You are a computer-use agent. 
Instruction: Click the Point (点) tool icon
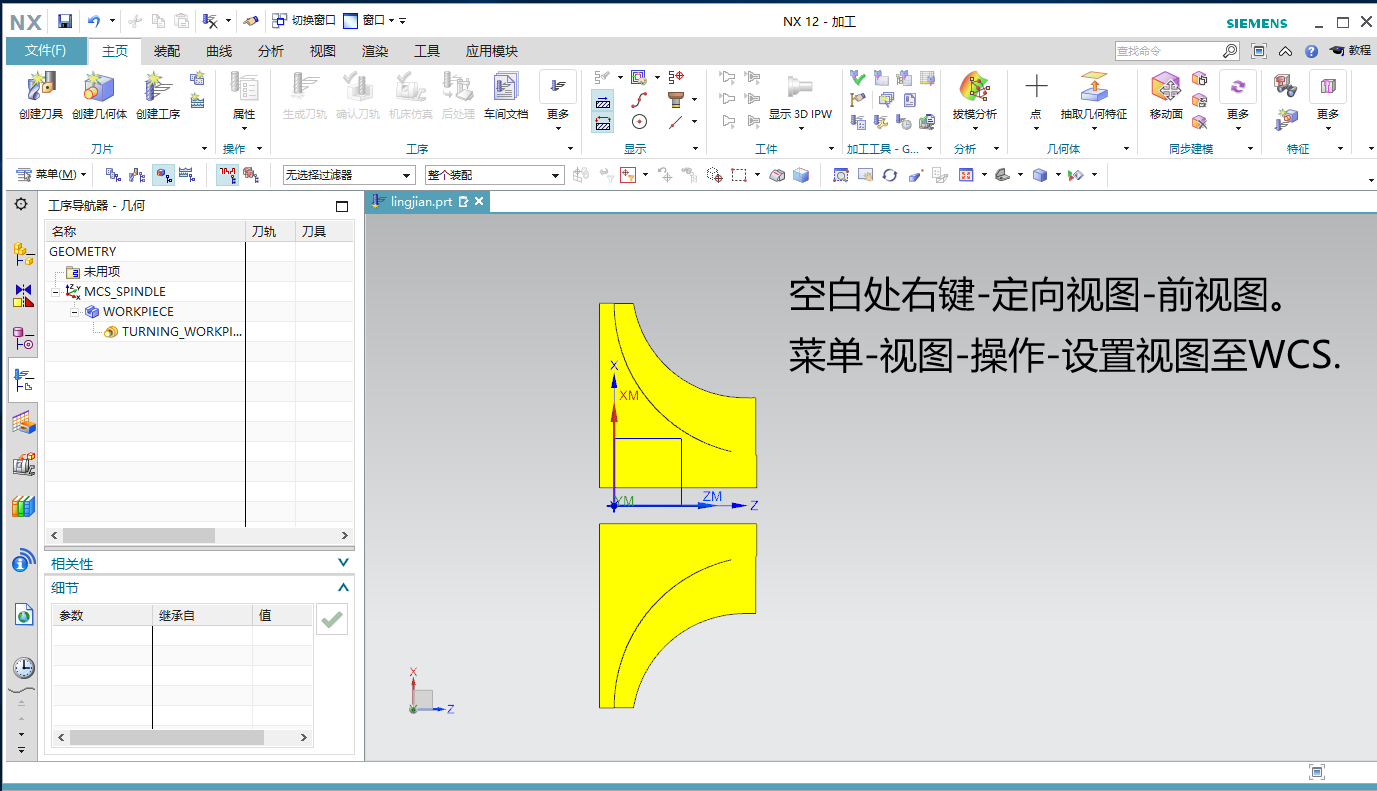point(1037,88)
